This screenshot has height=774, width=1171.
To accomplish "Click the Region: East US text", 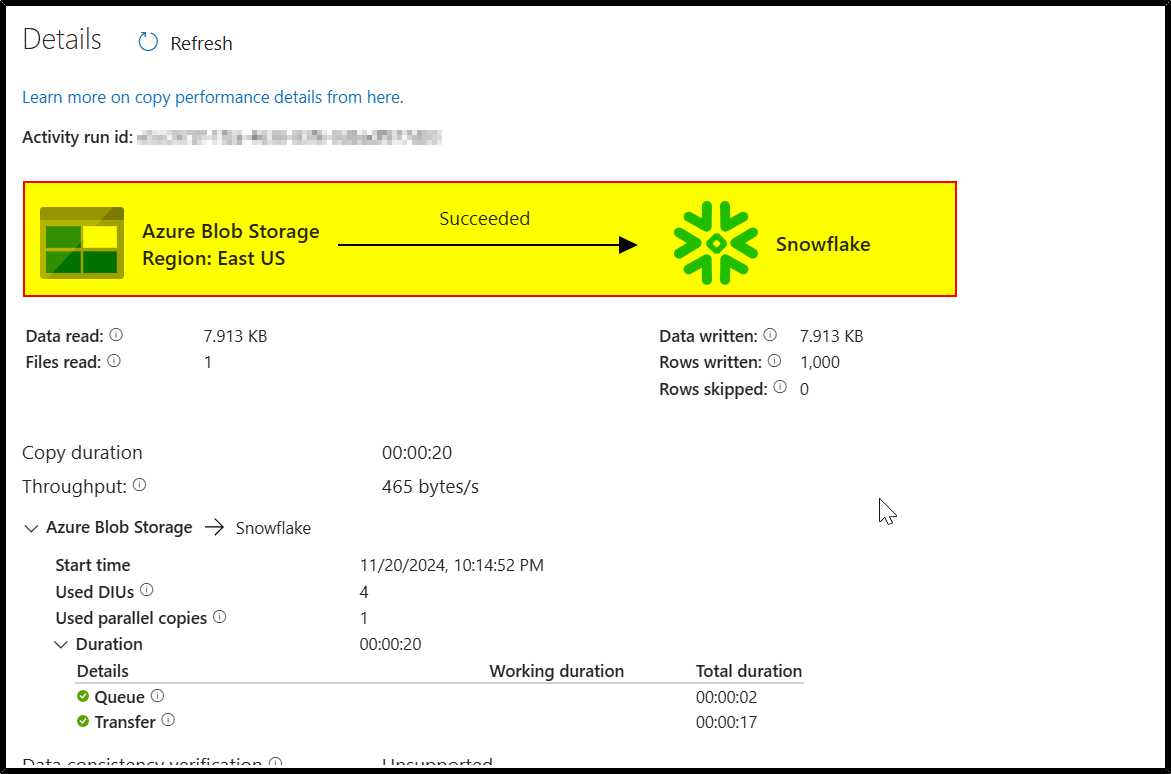I will coord(214,258).
